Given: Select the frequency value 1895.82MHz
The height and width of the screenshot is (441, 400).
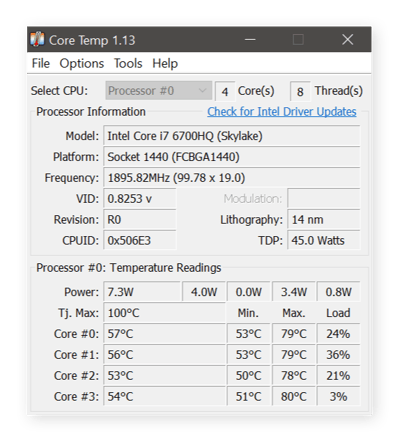Looking at the screenshot, I should (232, 178).
